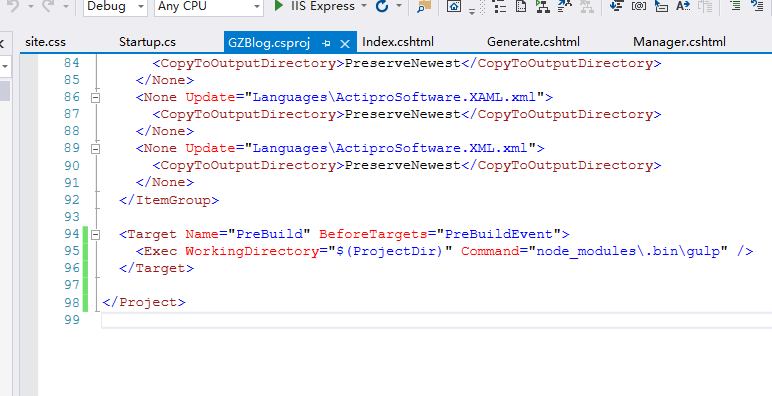
Task: Click the BeforeTargets attribute name
Action: 373,234
